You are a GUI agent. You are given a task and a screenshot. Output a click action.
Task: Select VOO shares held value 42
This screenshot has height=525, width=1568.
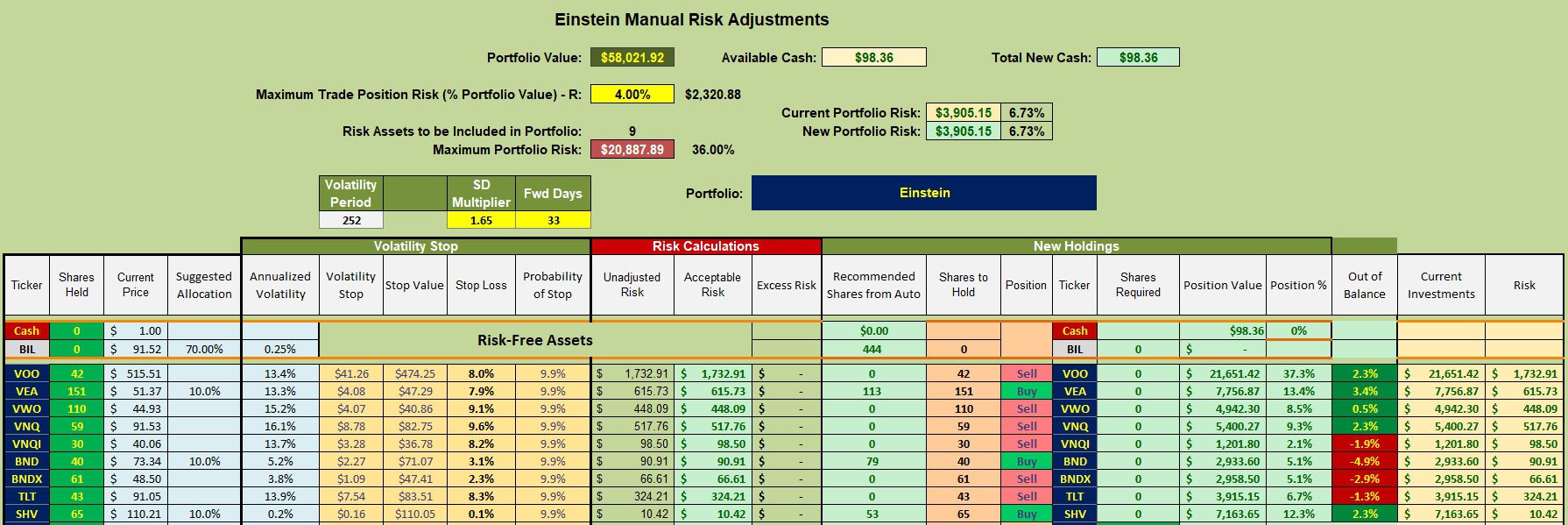coord(76,373)
